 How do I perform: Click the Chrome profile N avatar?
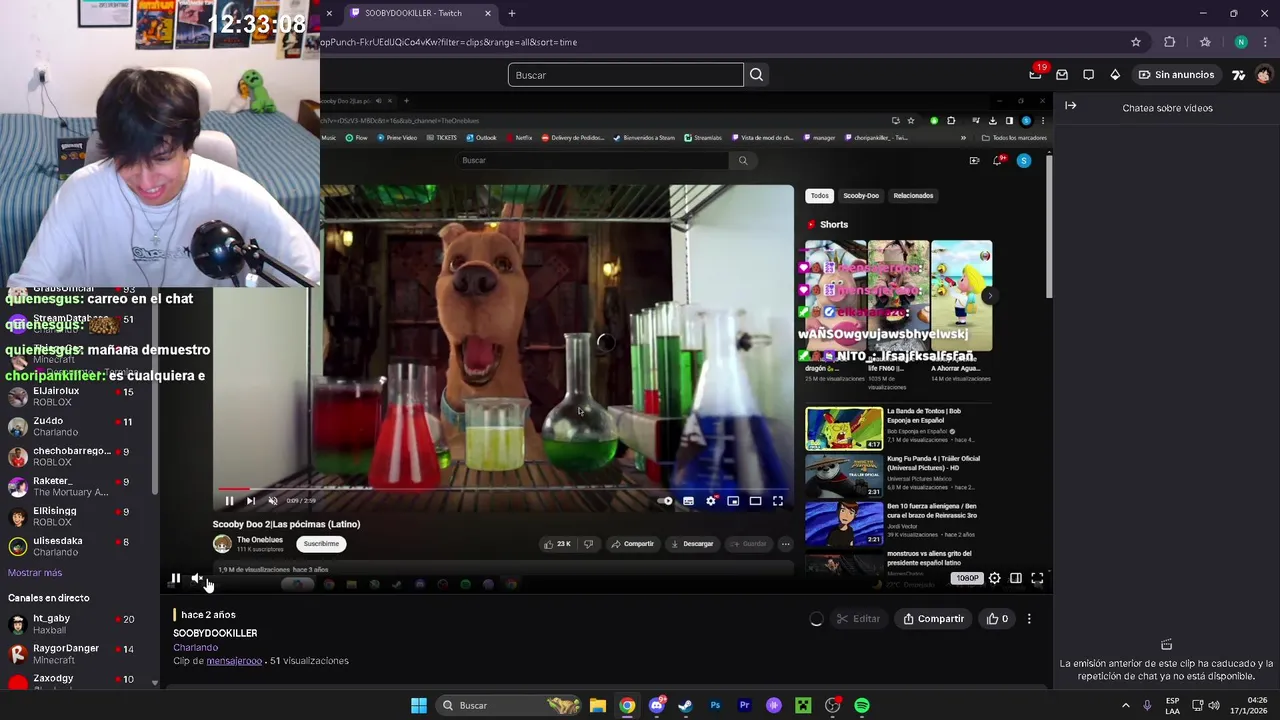[1241, 42]
